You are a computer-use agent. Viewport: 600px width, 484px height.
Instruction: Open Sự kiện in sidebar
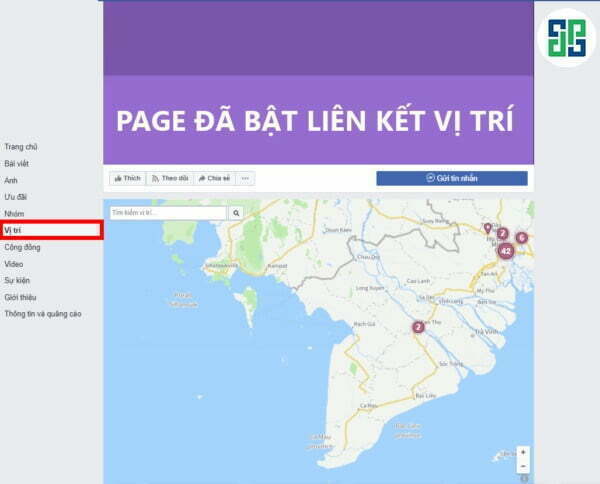click(17, 280)
